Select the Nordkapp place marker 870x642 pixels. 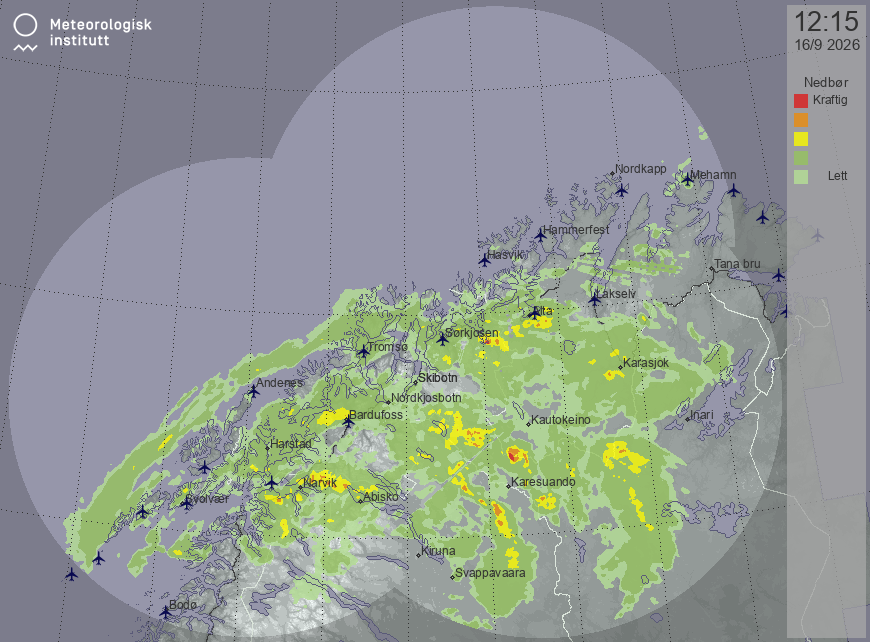pos(613,174)
